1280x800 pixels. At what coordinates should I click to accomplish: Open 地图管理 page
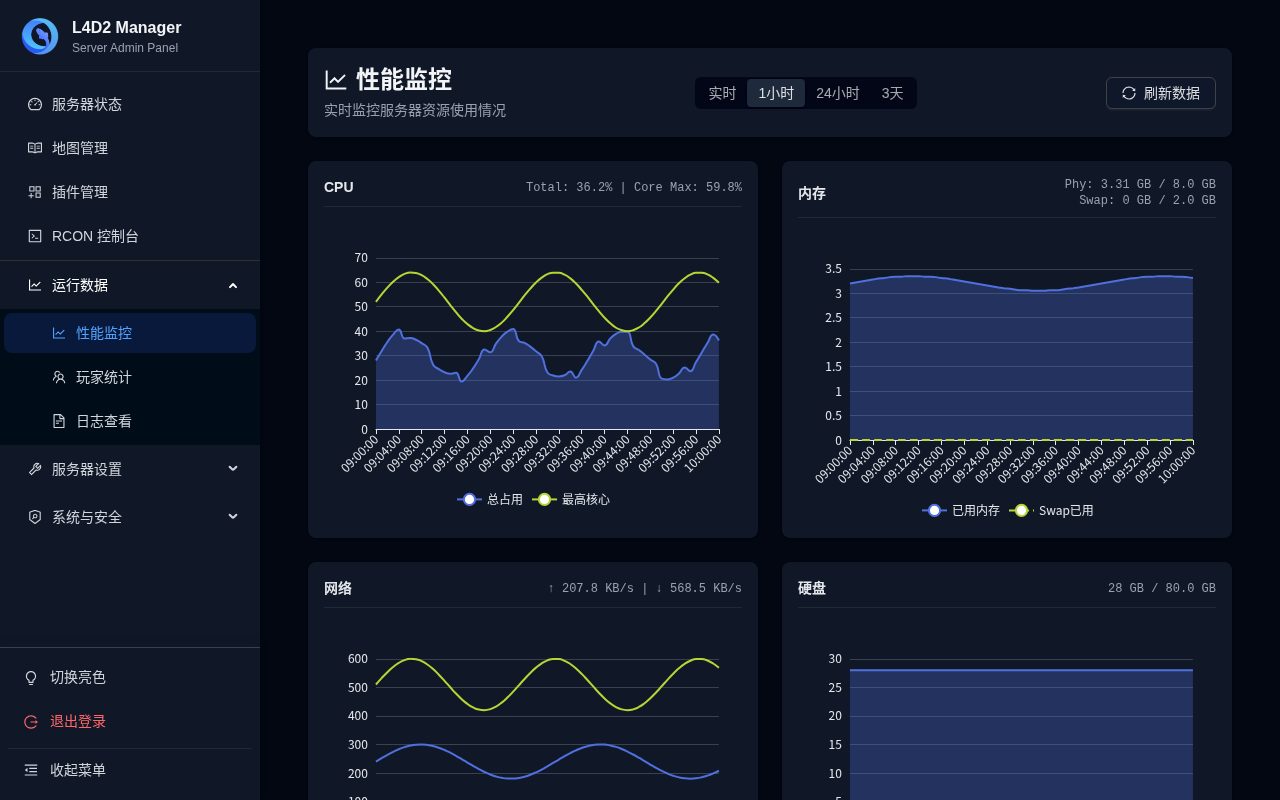point(130,148)
